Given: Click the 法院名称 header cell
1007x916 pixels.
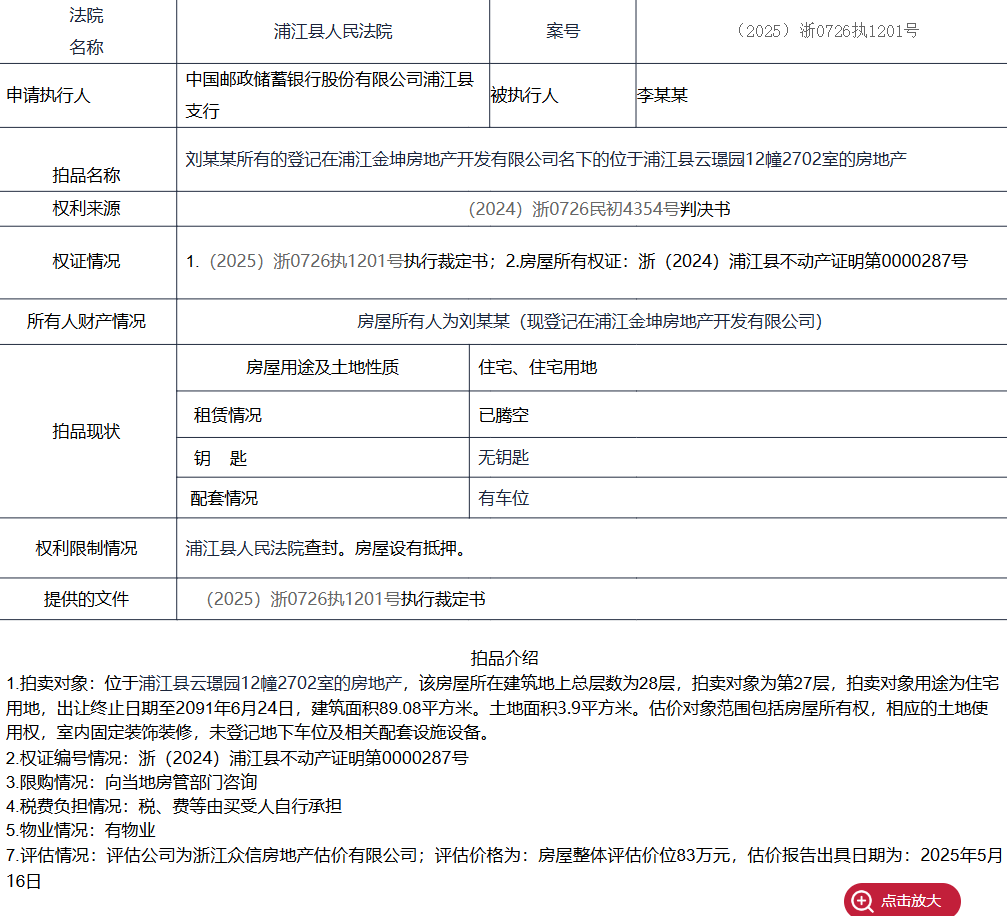Looking at the screenshot, I should click(x=87, y=31).
